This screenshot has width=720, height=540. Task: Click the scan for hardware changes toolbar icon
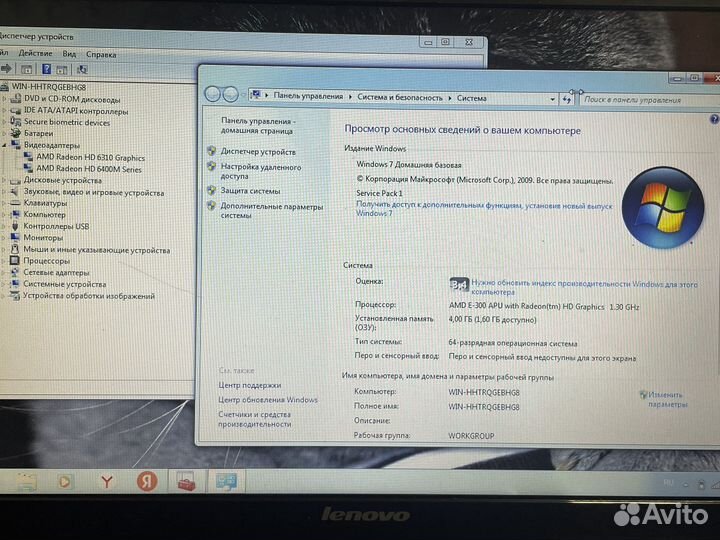point(82,70)
